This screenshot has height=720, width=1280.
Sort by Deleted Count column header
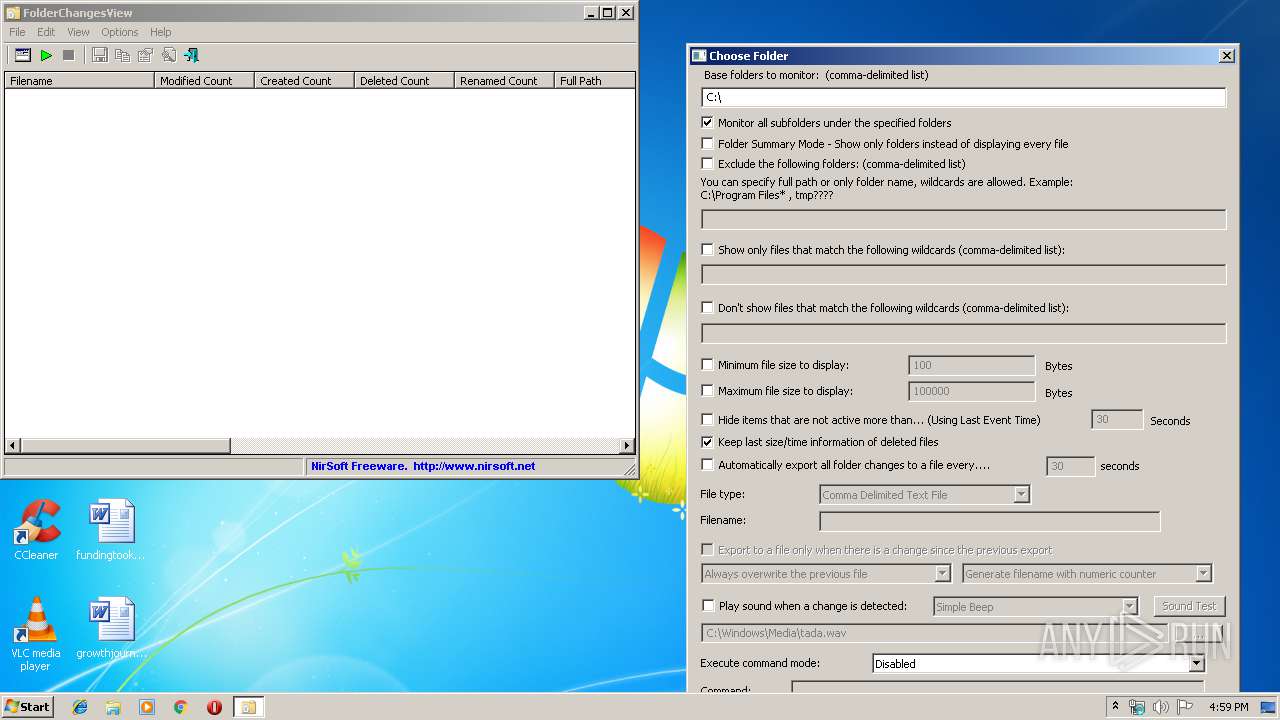[x=405, y=81]
